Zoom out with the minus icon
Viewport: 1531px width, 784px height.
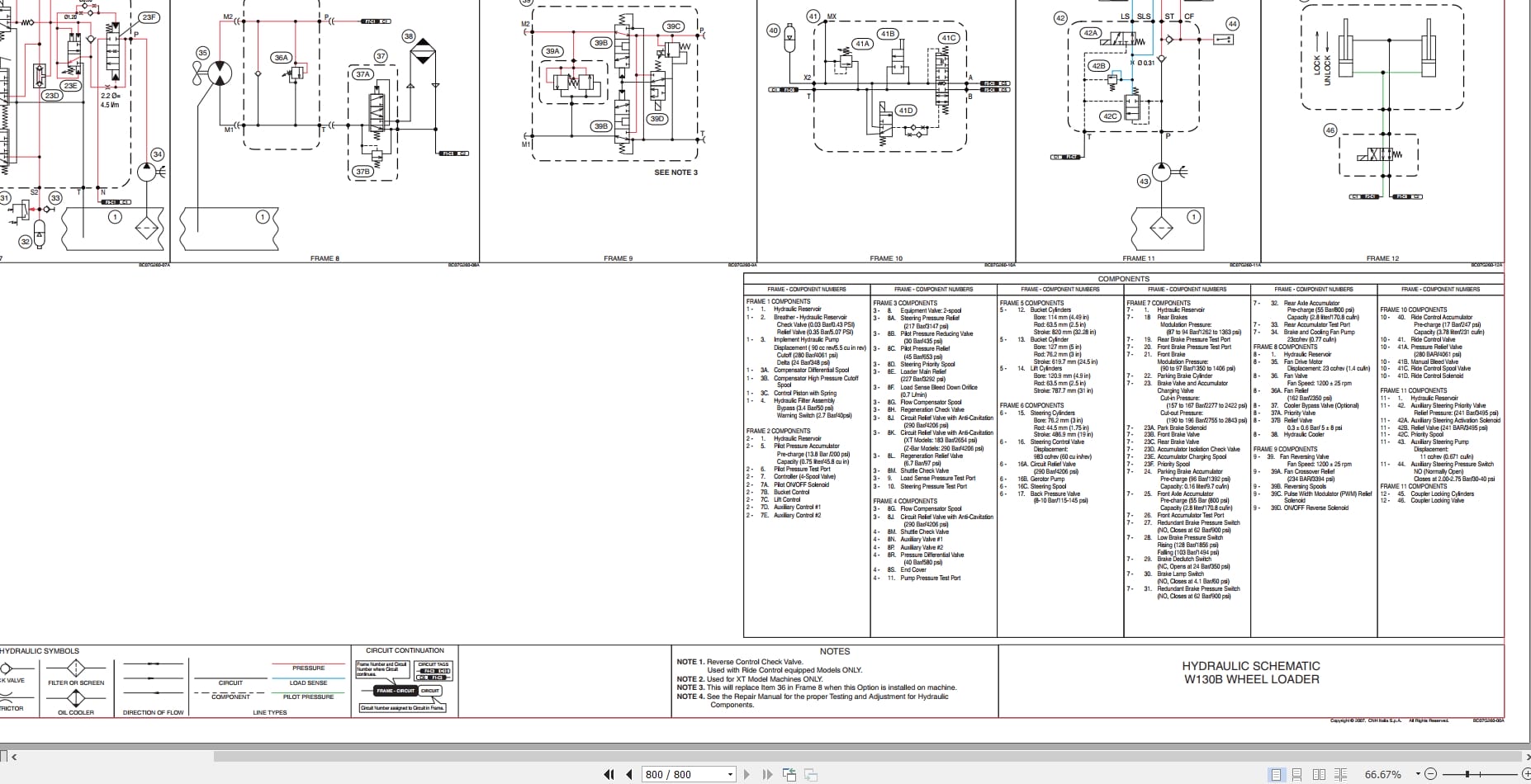[1432, 774]
